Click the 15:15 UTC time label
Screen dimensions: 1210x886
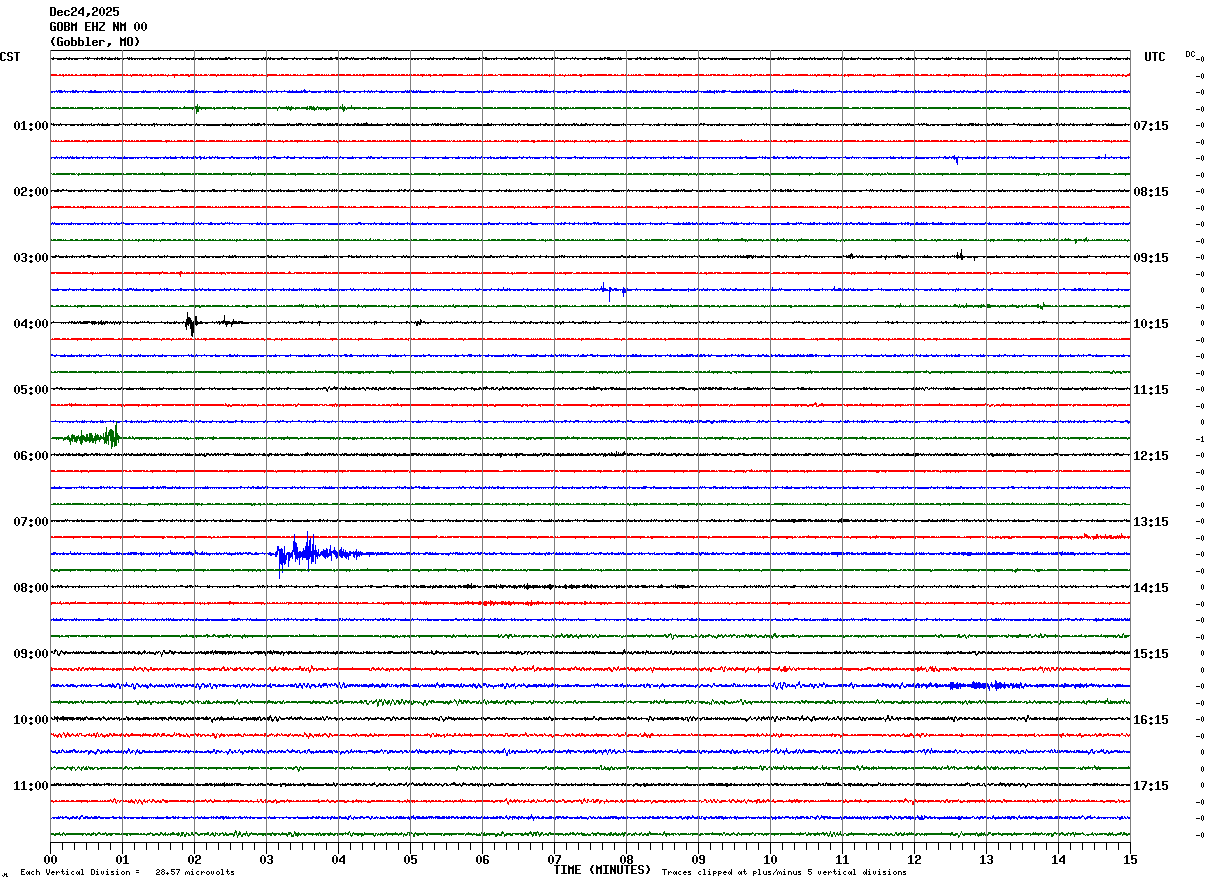coord(1151,654)
